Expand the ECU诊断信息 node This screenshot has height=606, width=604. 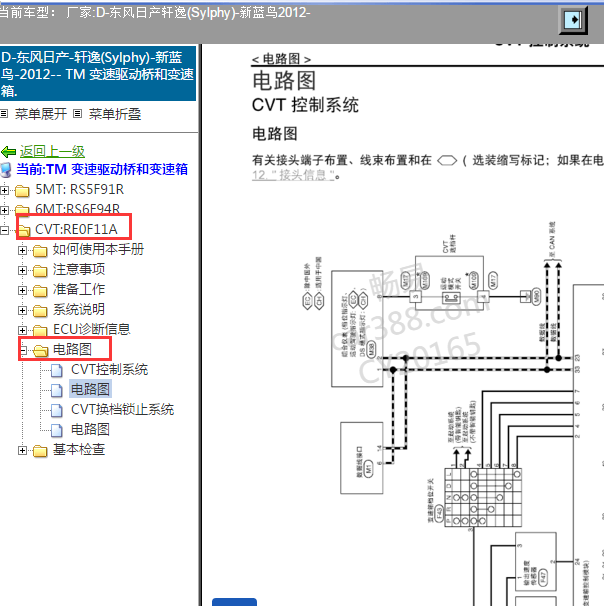[x=22, y=330]
